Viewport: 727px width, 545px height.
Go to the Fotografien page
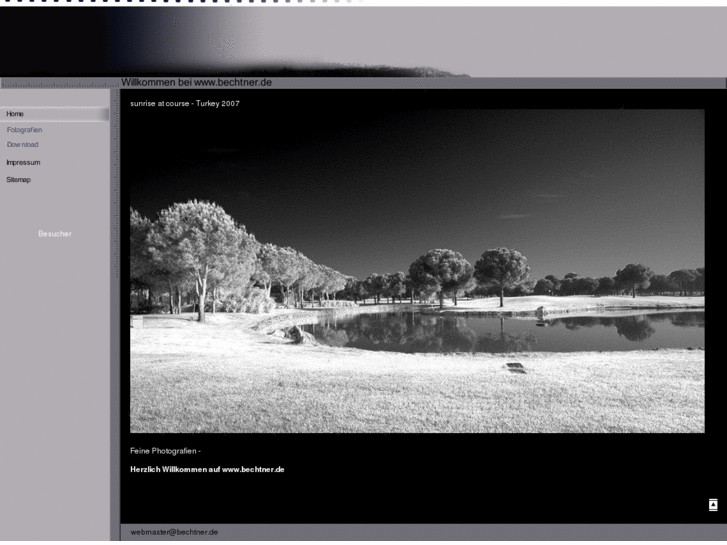25,130
